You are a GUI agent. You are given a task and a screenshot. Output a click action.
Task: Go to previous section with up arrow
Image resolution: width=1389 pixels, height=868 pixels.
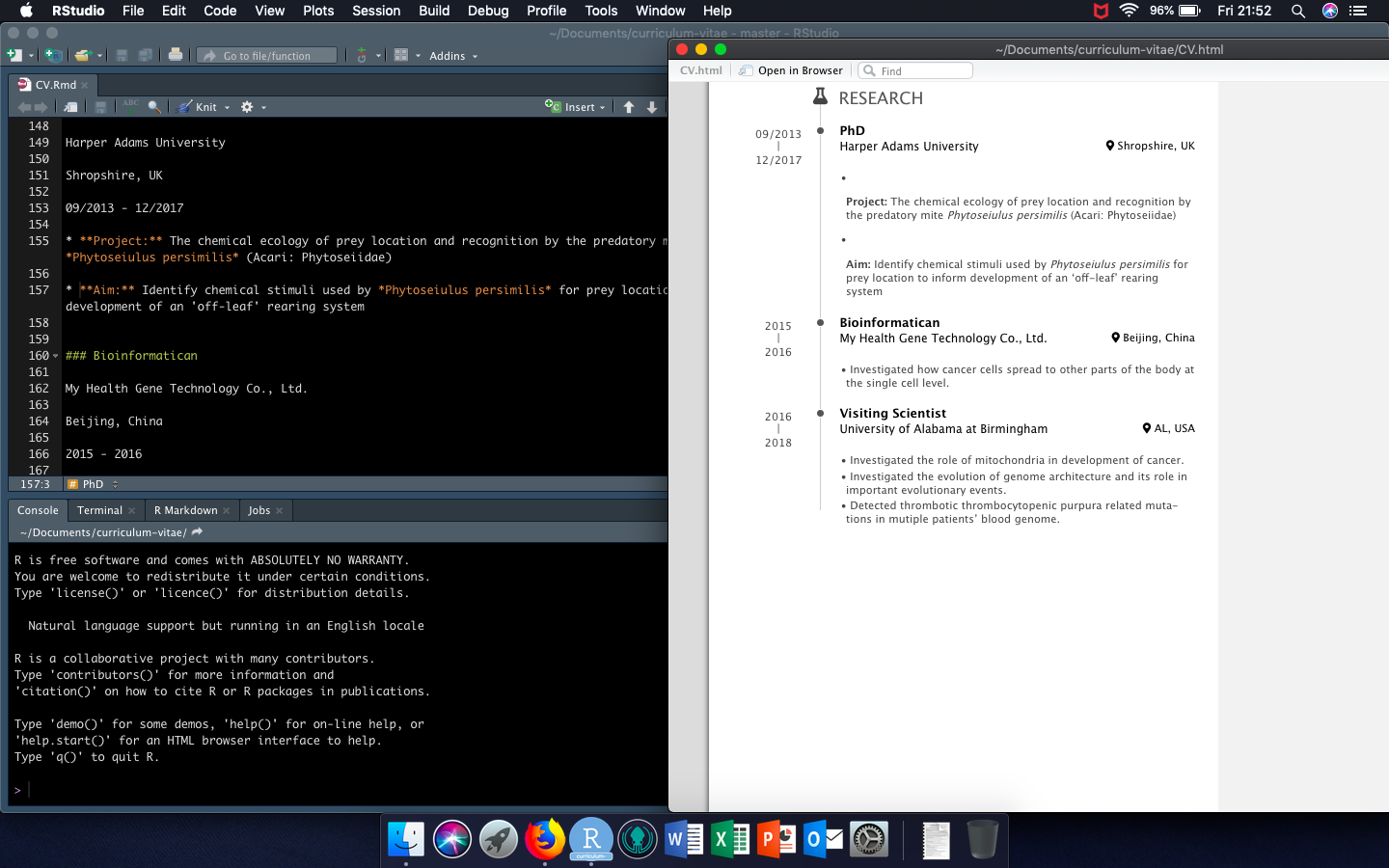tap(629, 107)
